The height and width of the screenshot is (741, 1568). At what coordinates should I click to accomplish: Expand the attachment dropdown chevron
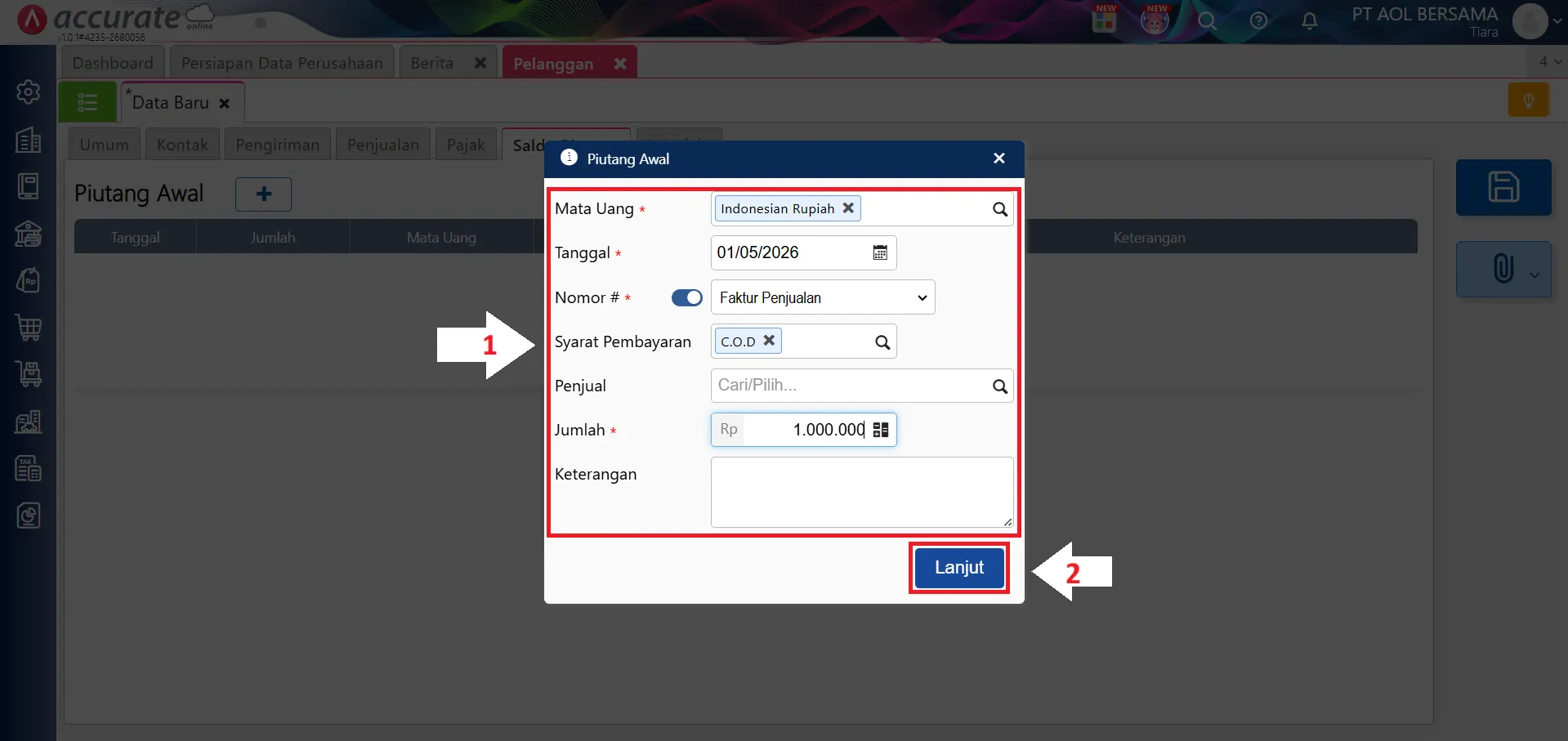click(x=1534, y=275)
